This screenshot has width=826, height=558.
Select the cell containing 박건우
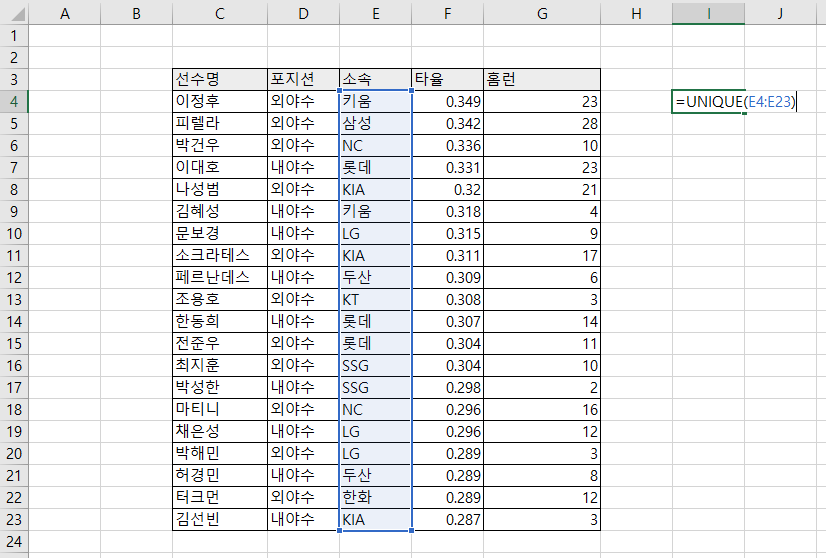point(220,145)
